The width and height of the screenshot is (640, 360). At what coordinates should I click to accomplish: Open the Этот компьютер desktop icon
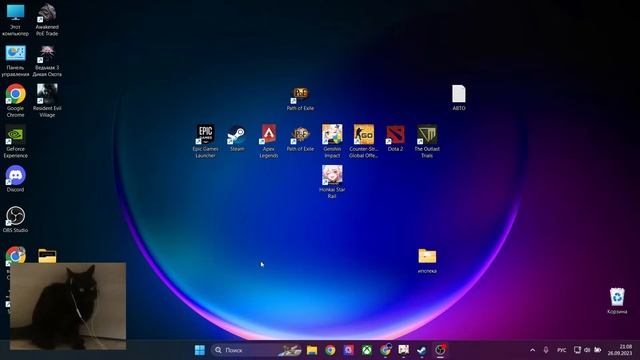[x=15, y=20]
